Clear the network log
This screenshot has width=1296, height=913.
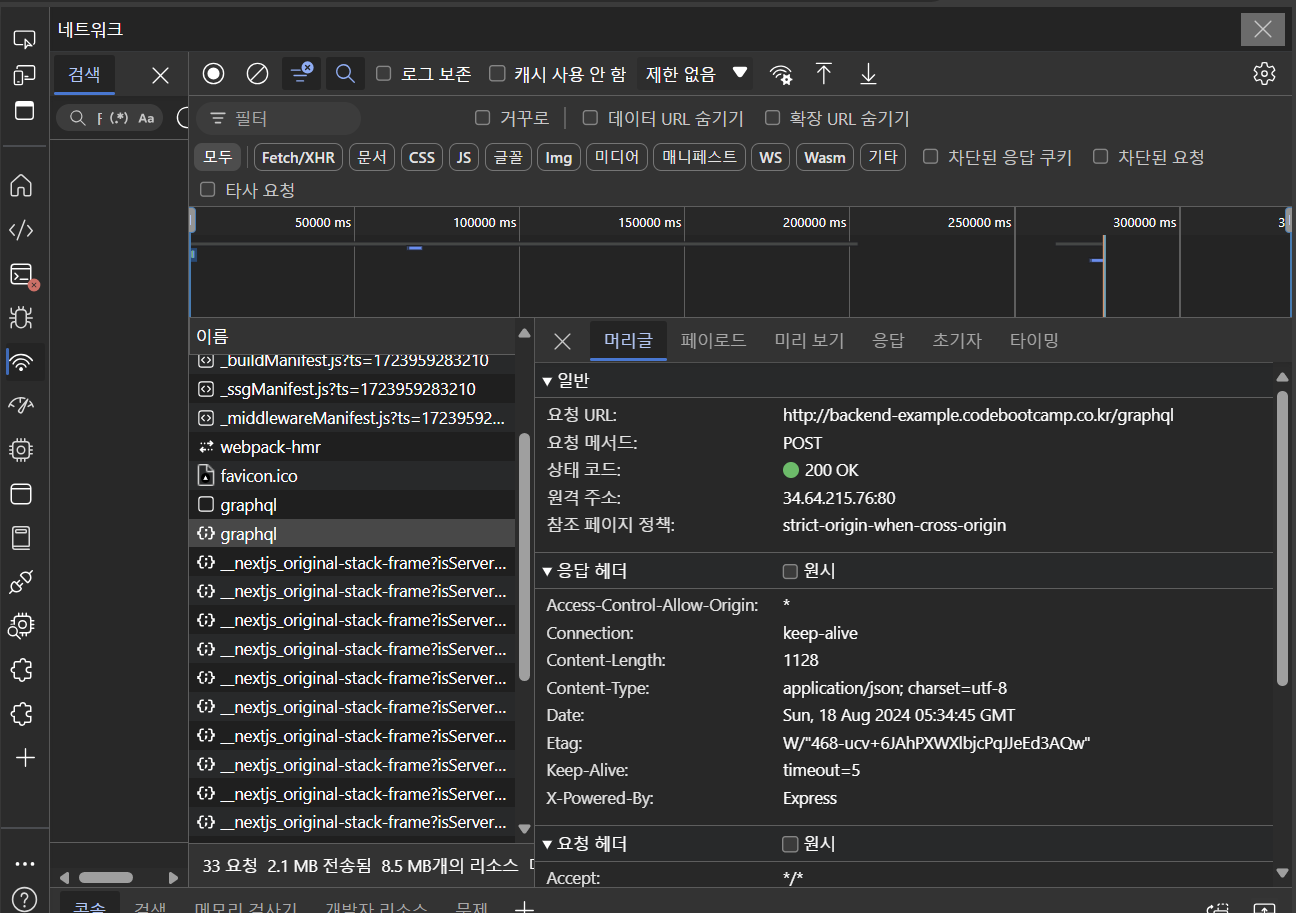point(257,73)
